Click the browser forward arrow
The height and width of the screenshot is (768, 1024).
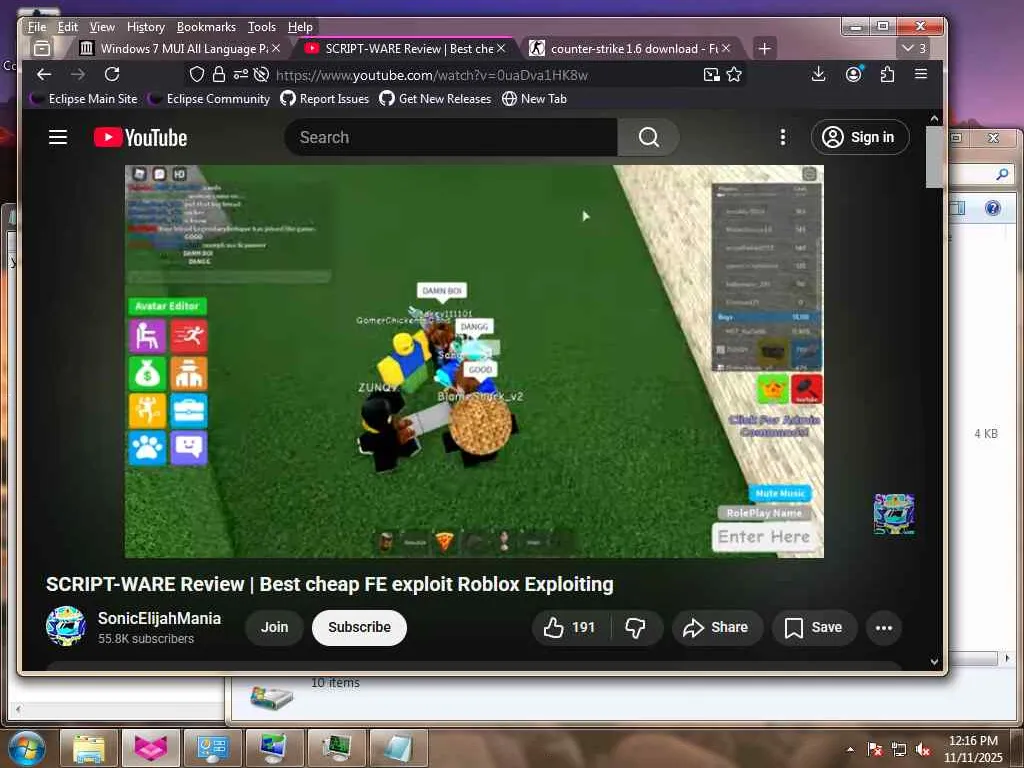click(x=78, y=74)
